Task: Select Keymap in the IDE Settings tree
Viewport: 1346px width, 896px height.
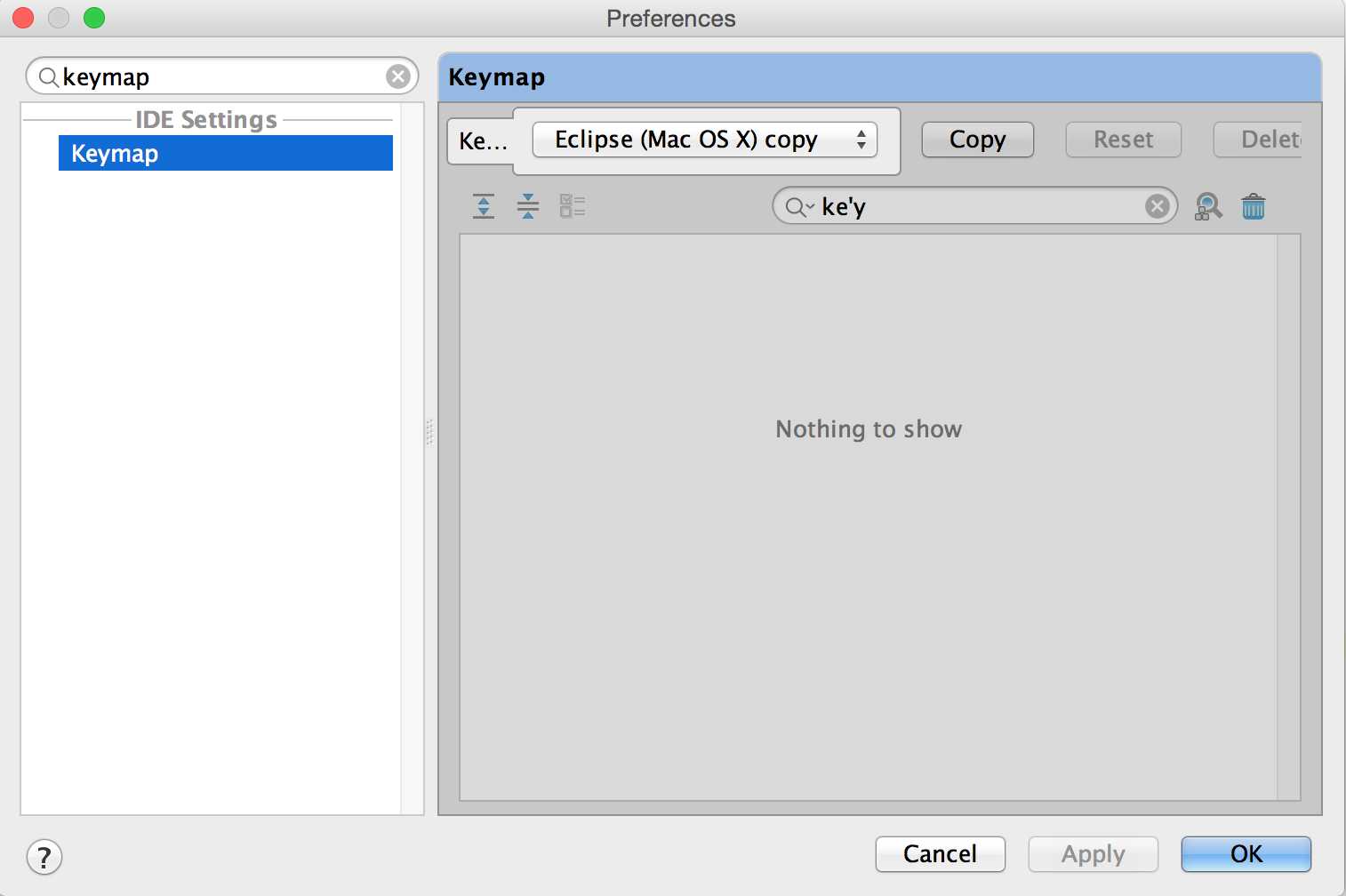Action: click(x=226, y=153)
